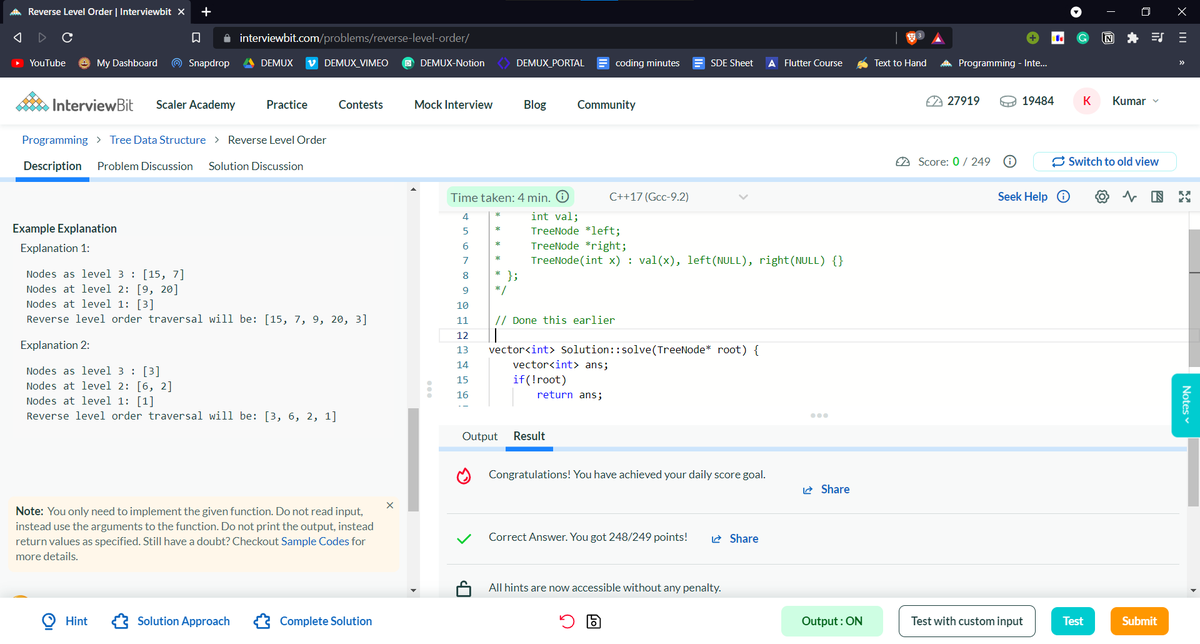Click the colorful bar chart extension icon
This screenshot has height=644, width=1200.
tap(1058, 38)
